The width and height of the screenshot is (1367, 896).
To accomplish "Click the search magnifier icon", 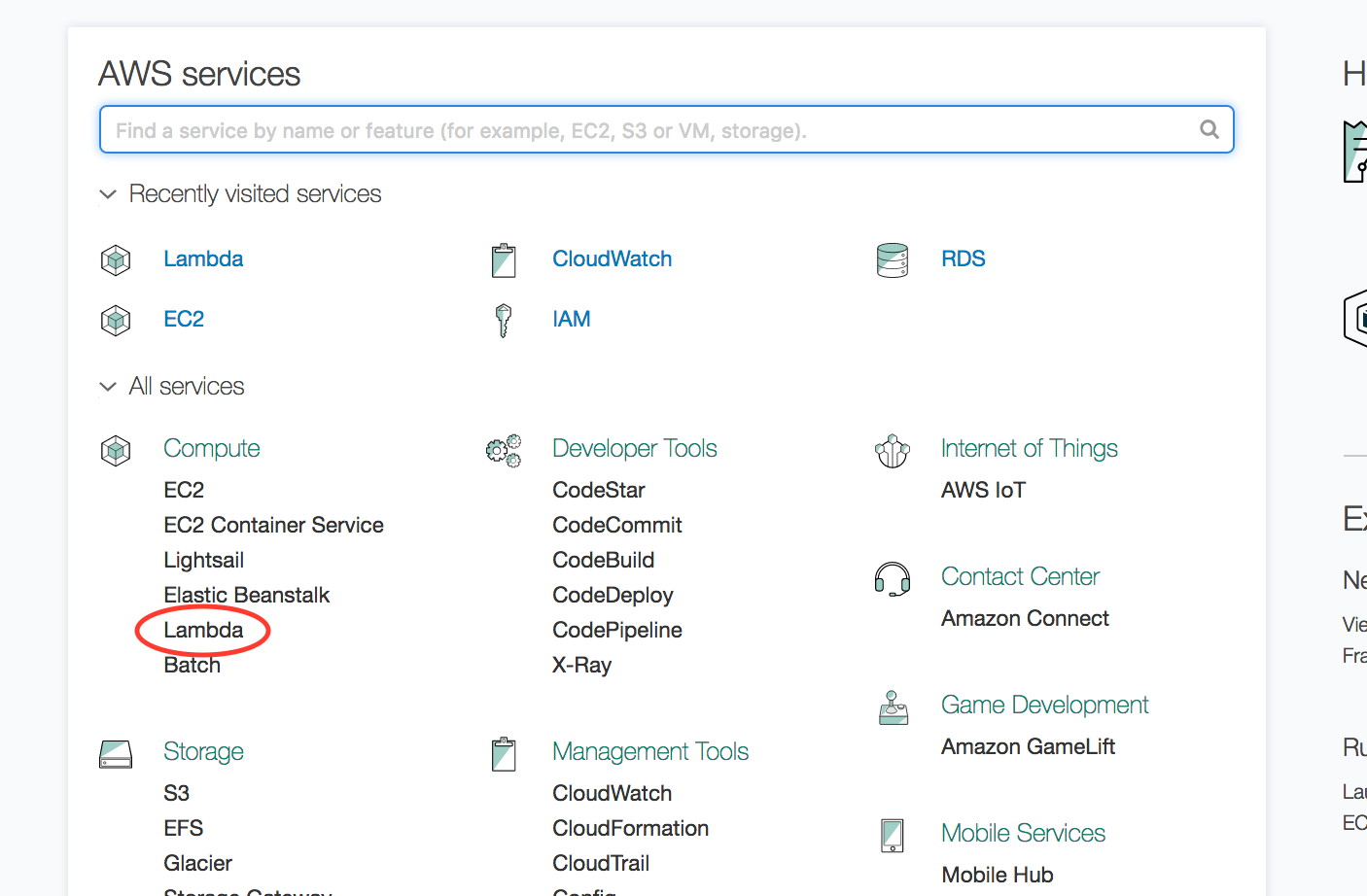I will pos(1209,129).
